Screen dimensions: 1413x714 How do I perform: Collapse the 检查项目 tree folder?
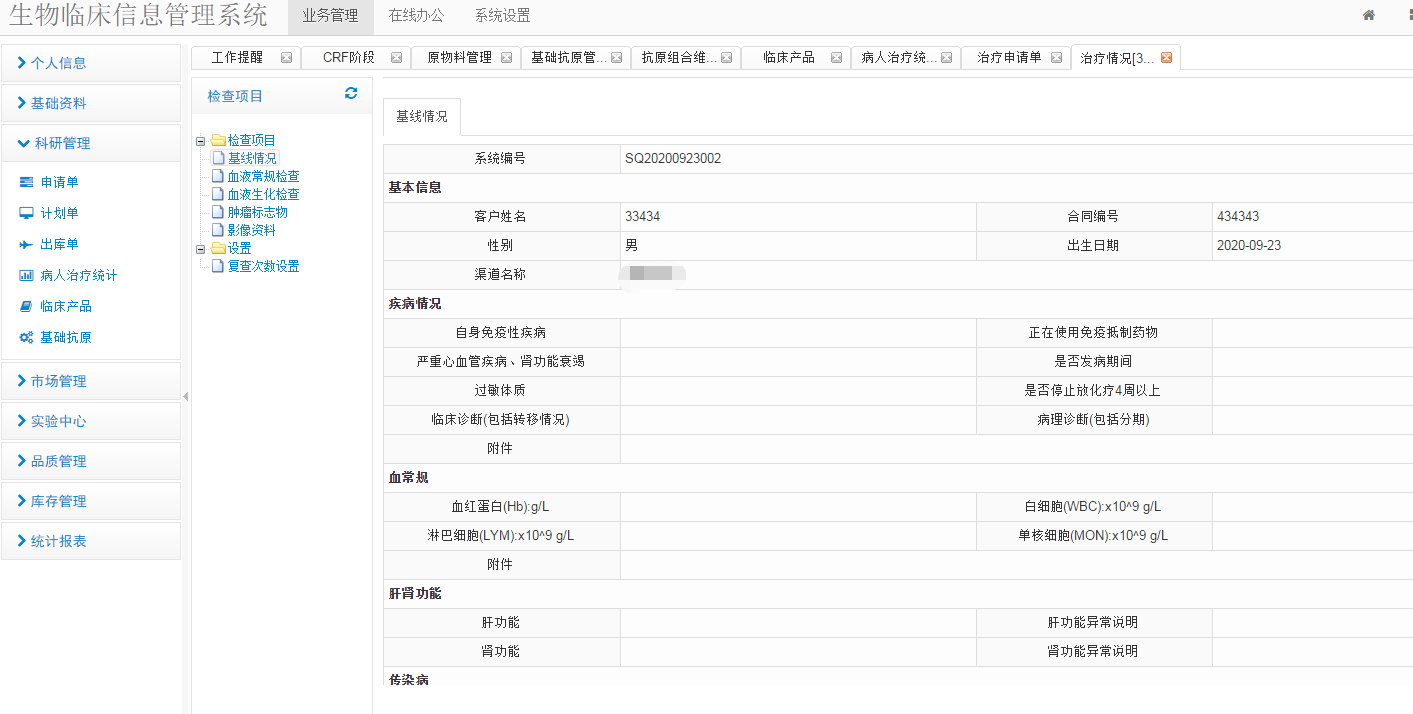[x=200, y=141]
